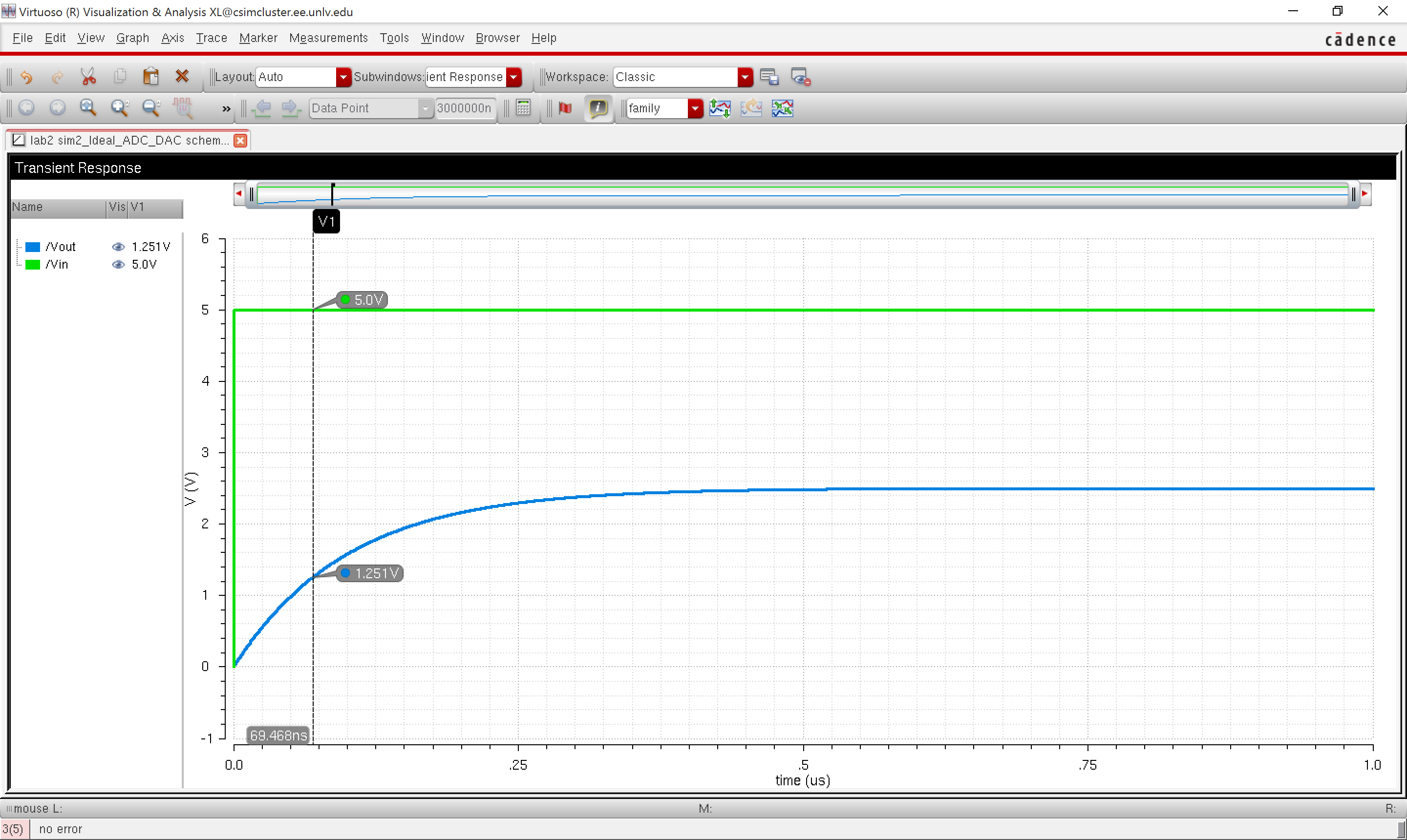The width and height of the screenshot is (1407, 840).
Task: Open the Axis menu
Action: click(x=172, y=38)
